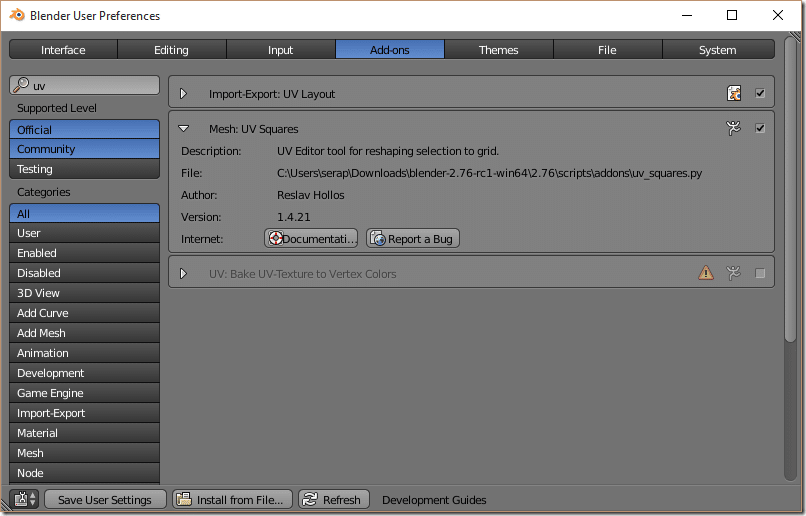The height and width of the screenshot is (516, 806).
Task: Click the version number 1.4.21
Action: [x=294, y=217]
